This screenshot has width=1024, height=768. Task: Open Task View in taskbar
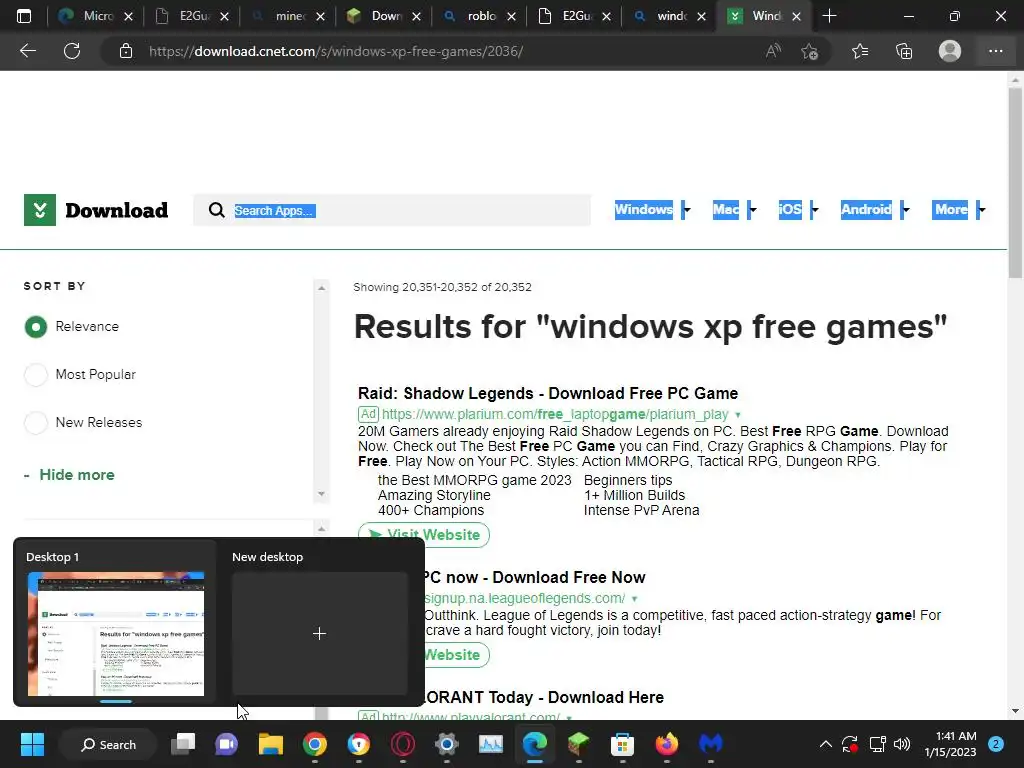(184, 744)
